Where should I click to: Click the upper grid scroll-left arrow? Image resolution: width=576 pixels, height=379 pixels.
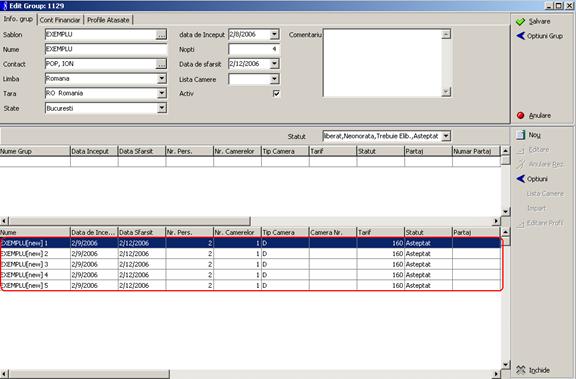[4, 221]
